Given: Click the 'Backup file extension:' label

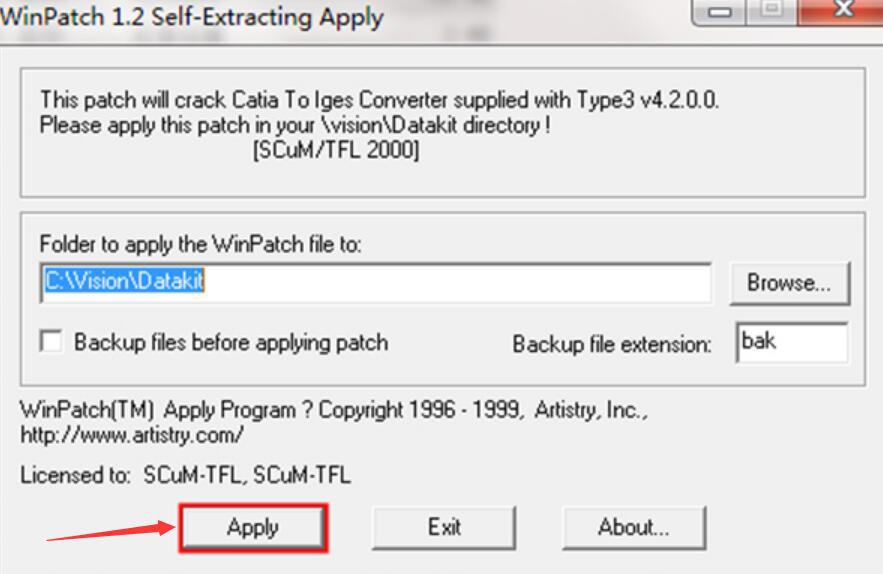Looking at the screenshot, I should 612,344.
